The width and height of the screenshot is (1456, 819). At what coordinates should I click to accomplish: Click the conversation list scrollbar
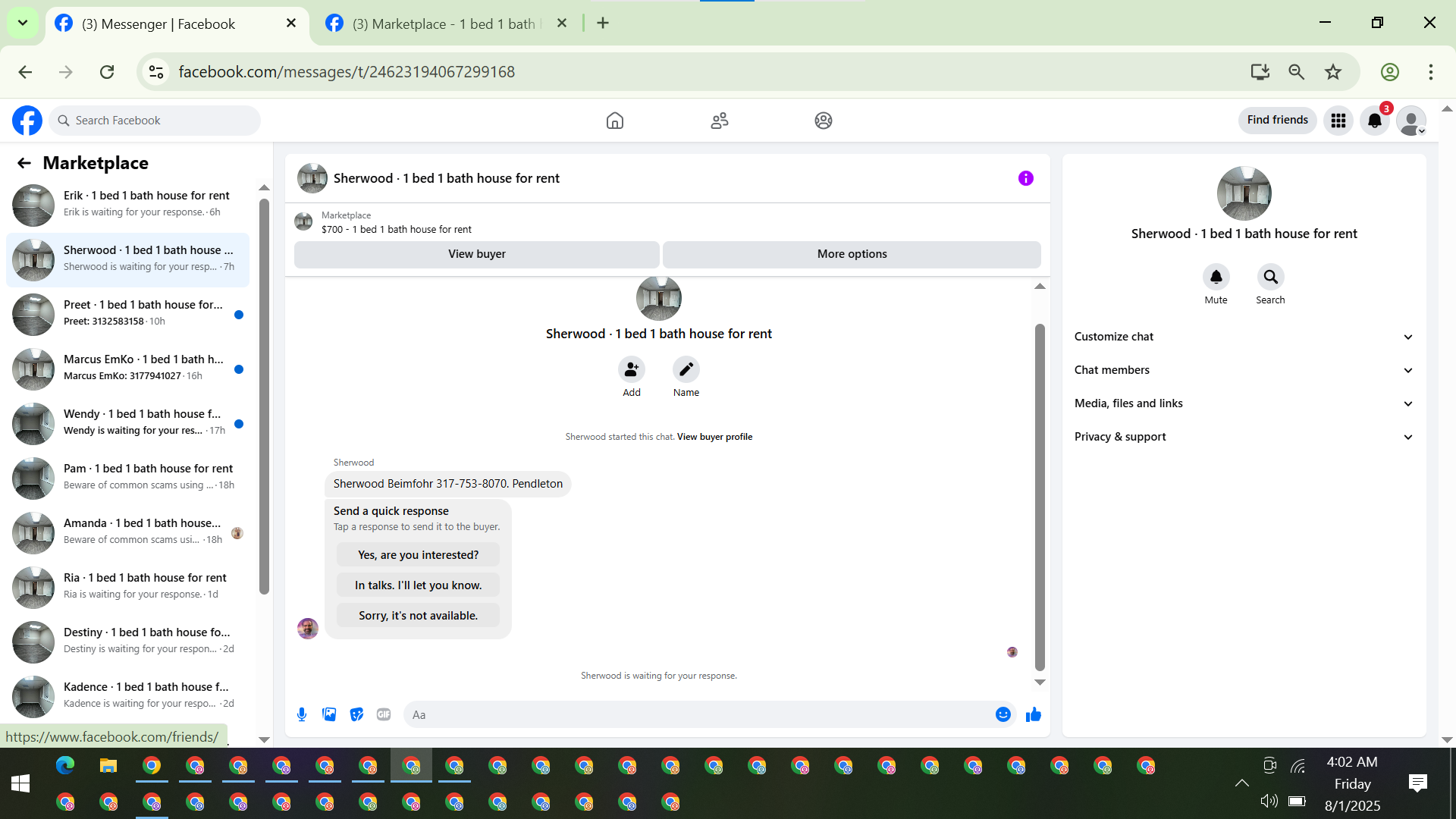click(264, 394)
